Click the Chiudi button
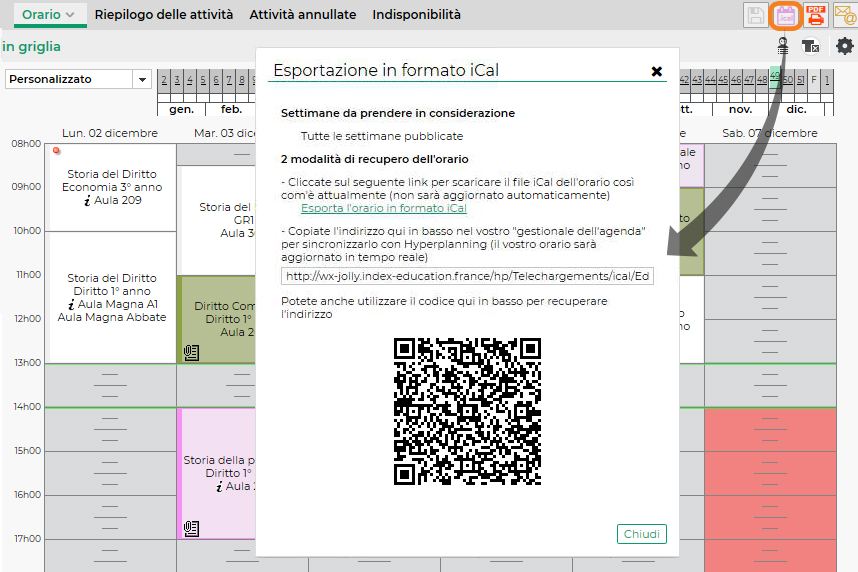This screenshot has height=572, width=858. tap(642, 534)
